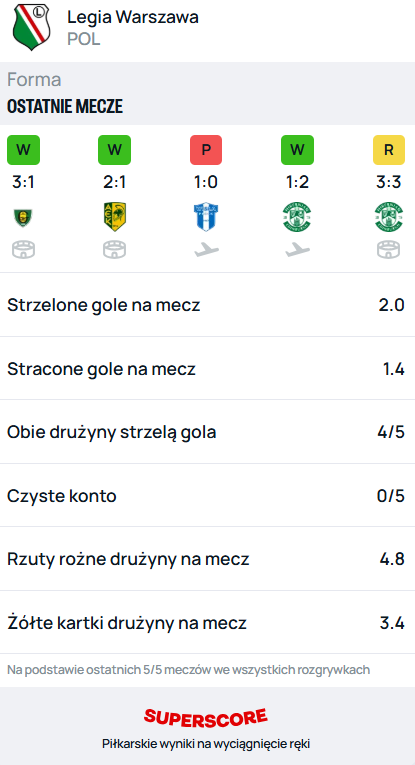This screenshot has width=415, height=765.
Task: Click the Hibernian crest under 1:2 result
Action: click(x=297, y=217)
